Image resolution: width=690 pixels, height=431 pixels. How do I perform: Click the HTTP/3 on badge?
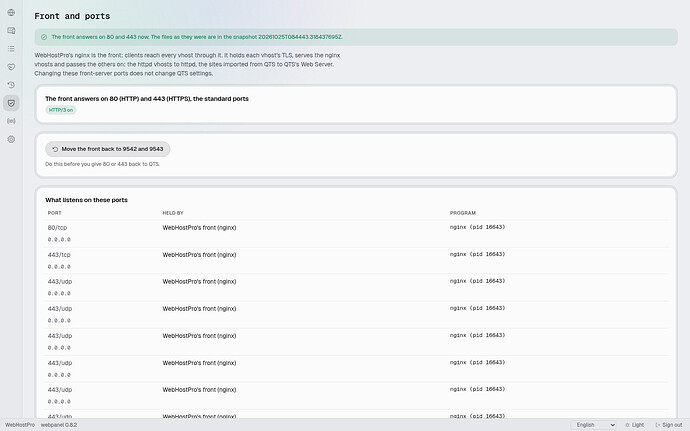(x=61, y=110)
